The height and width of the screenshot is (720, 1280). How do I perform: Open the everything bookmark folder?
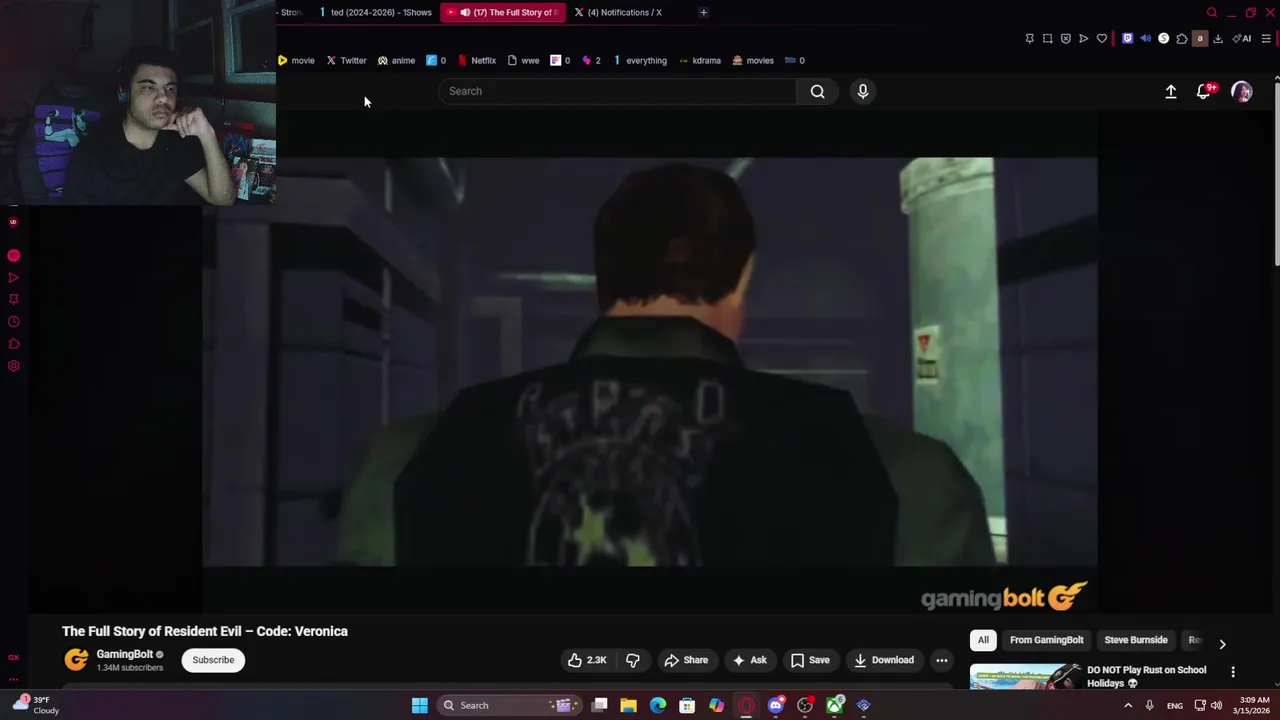point(639,60)
